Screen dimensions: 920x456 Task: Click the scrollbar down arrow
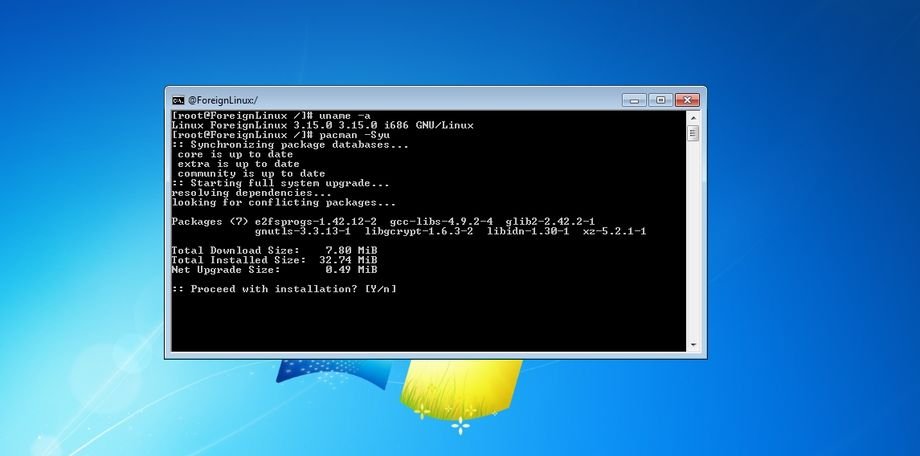[692, 344]
